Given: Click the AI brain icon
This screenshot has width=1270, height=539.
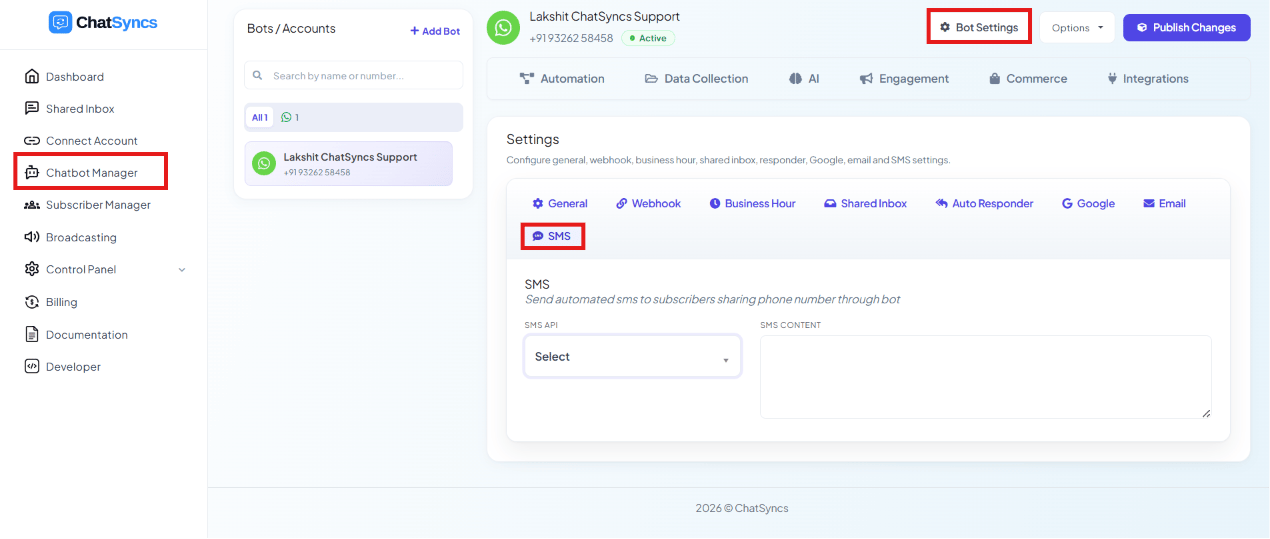Looking at the screenshot, I should [x=796, y=79].
